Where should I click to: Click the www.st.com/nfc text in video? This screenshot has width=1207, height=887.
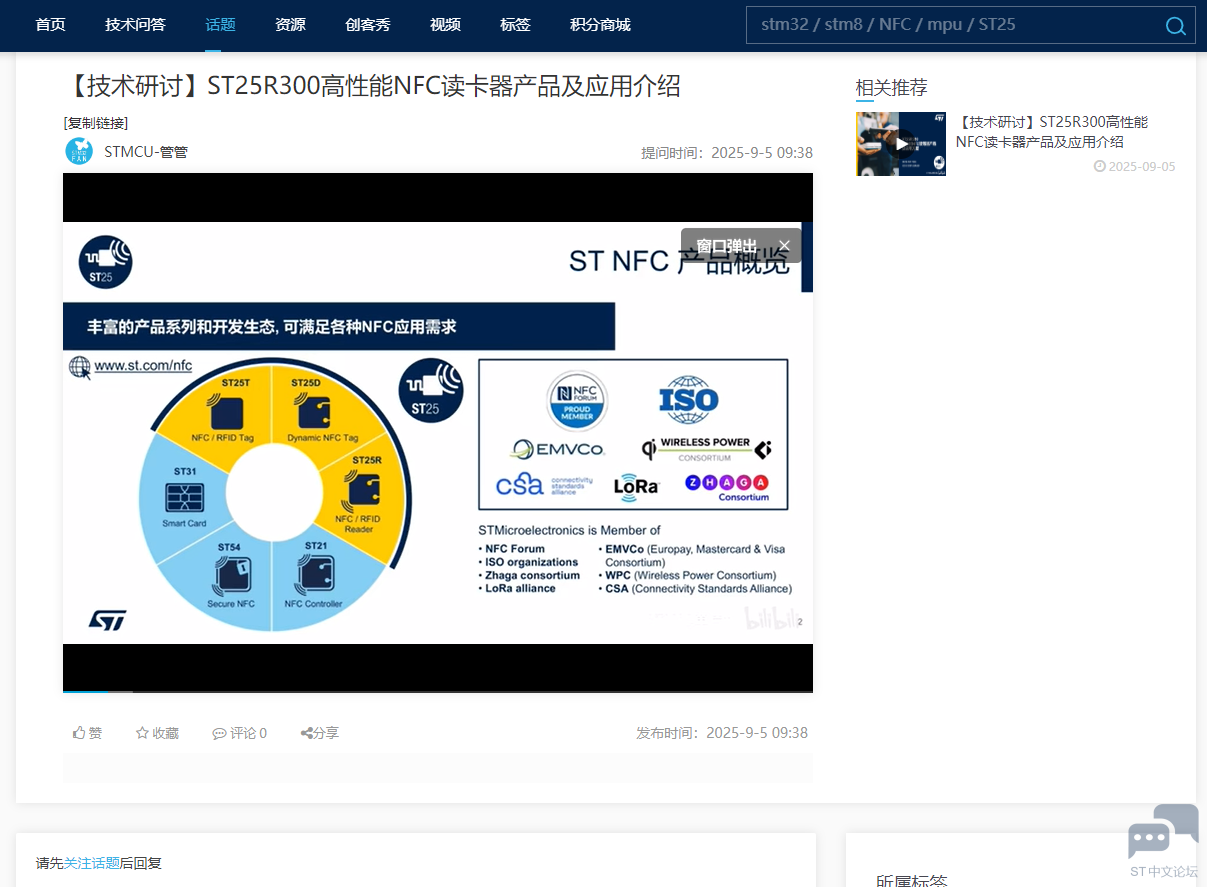click(x=143, y=366)
